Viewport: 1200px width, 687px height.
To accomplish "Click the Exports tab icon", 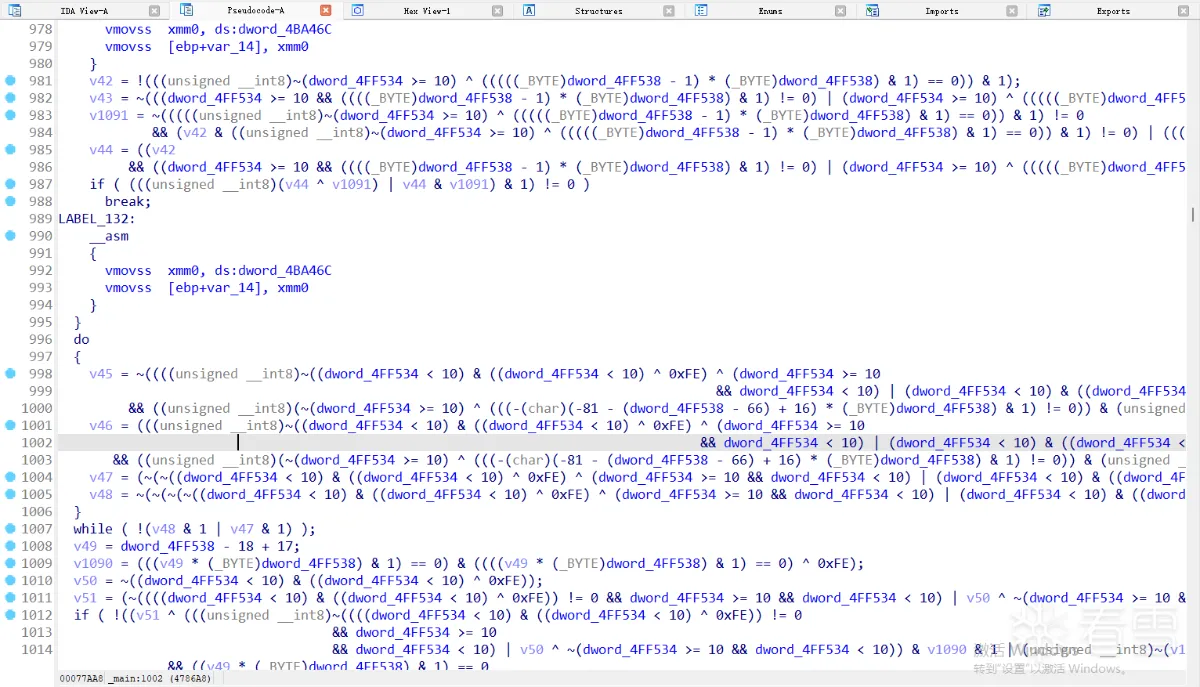I will (1044, 10).
